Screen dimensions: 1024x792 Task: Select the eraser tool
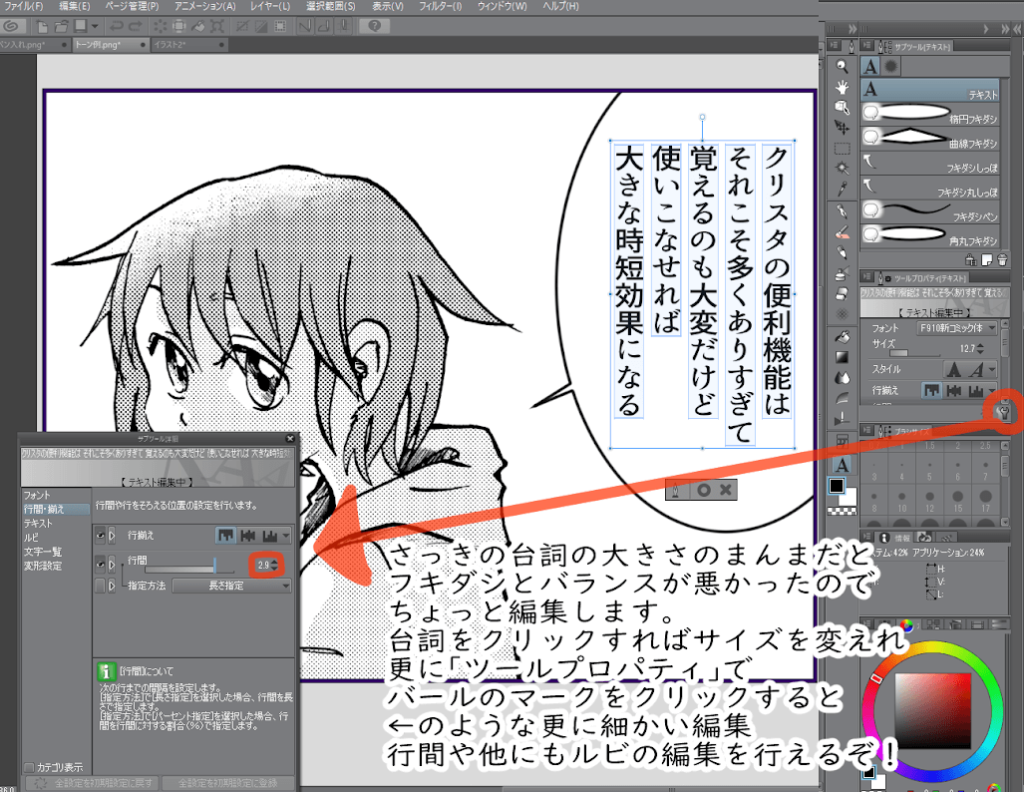coord(842,294)
